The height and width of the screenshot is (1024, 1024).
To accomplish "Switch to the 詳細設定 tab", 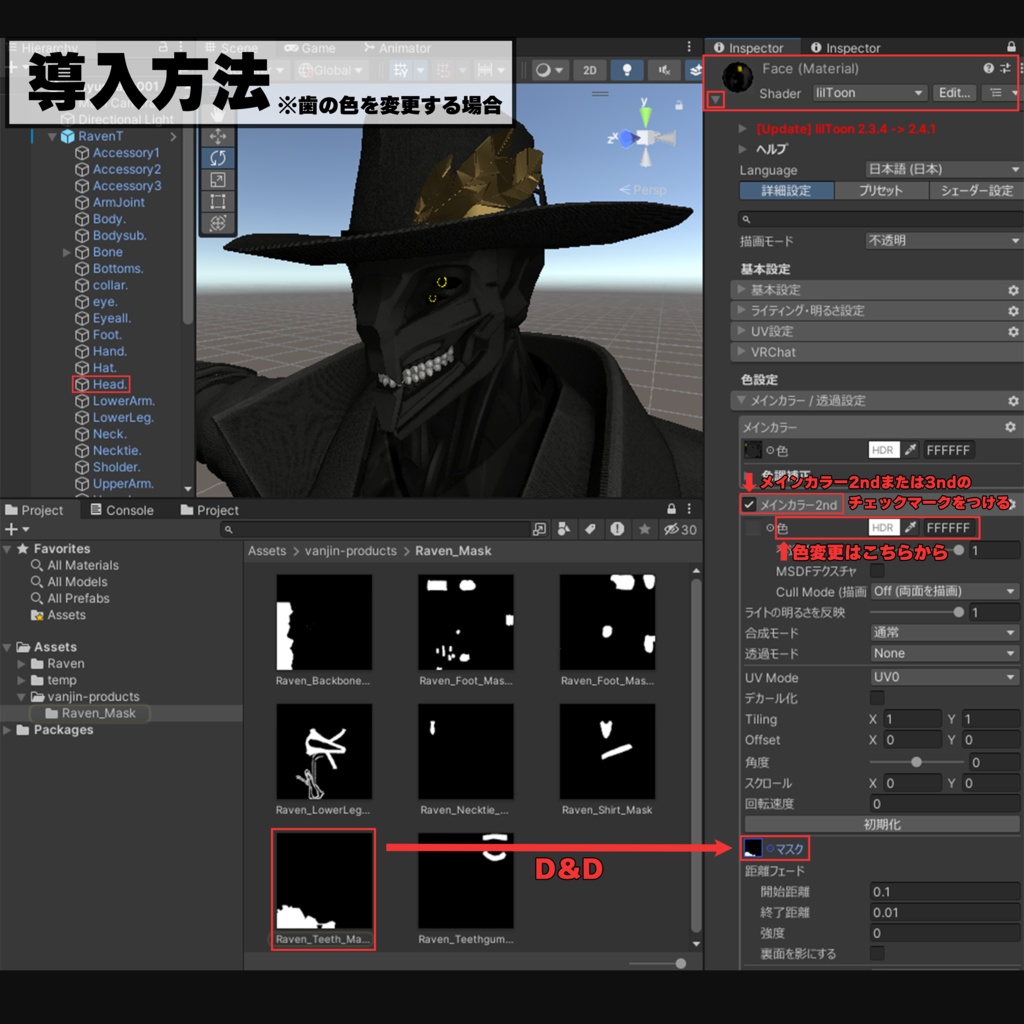I will [786, 191].
